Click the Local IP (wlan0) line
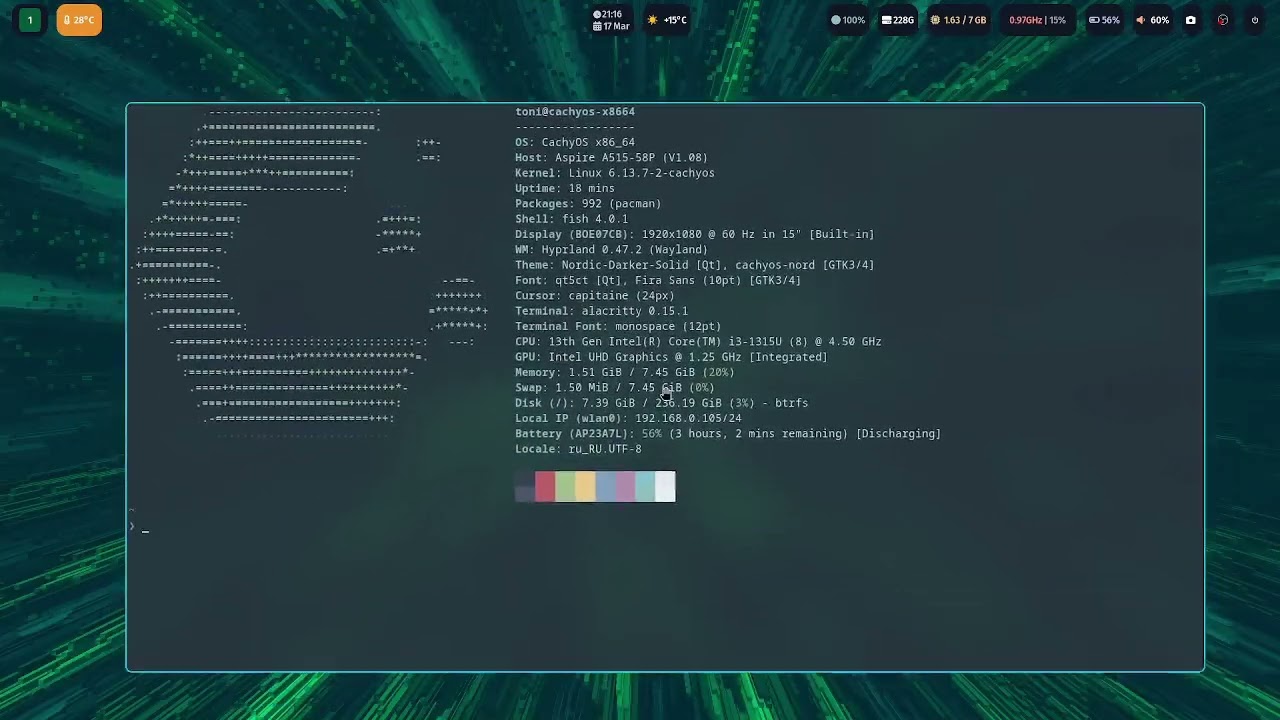The height and width of the screenshot is (720, 1280). coord(628,419)
